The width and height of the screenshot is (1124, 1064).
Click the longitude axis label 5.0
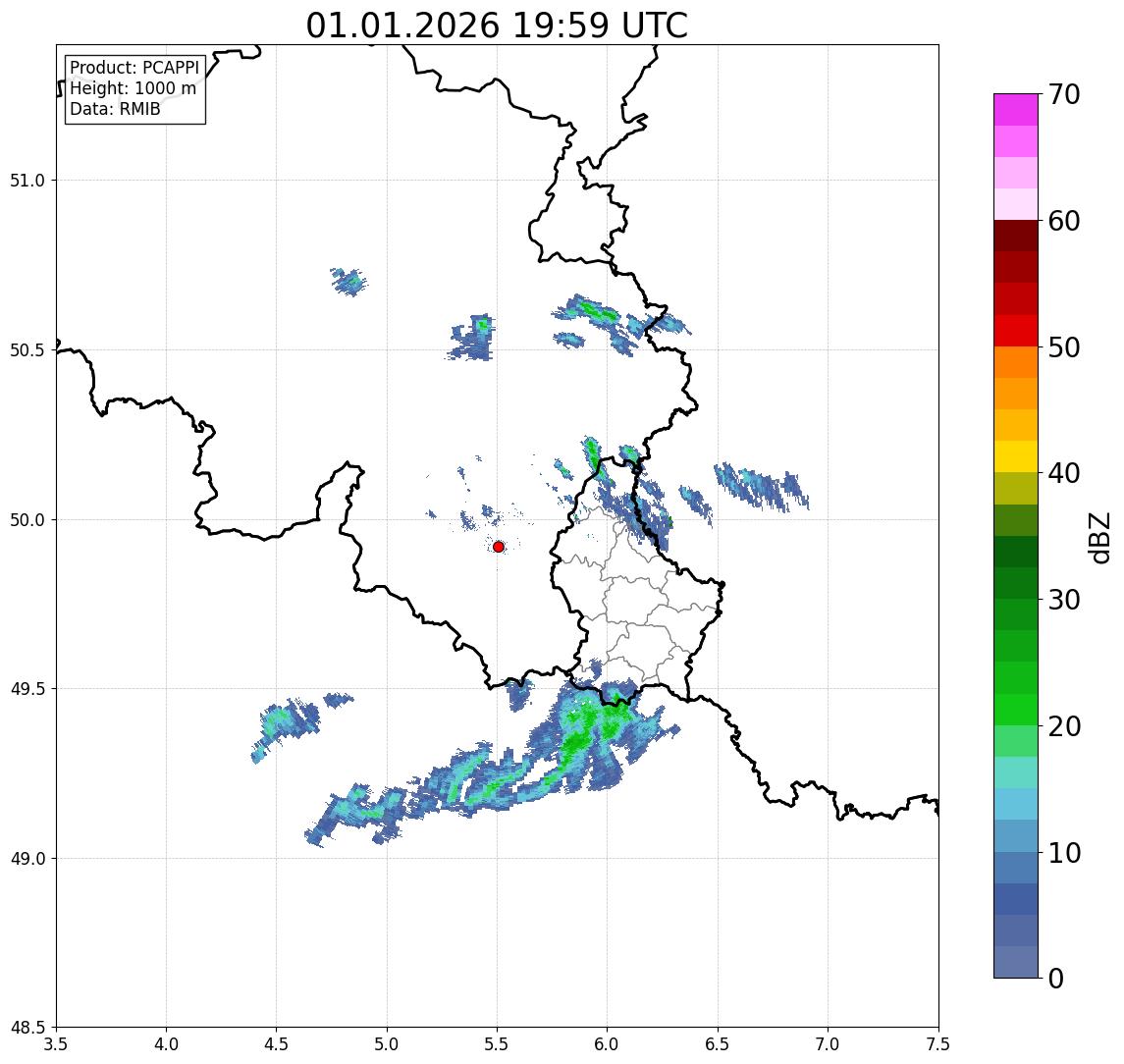[387, 1044]
